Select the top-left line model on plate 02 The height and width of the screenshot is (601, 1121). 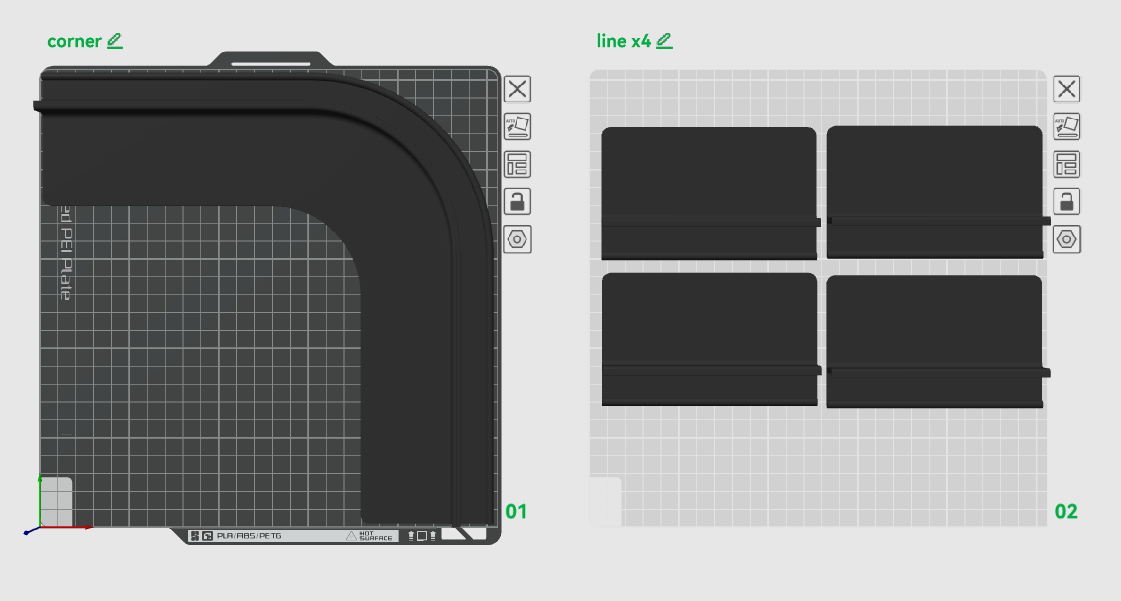click(x=709, y=193)
